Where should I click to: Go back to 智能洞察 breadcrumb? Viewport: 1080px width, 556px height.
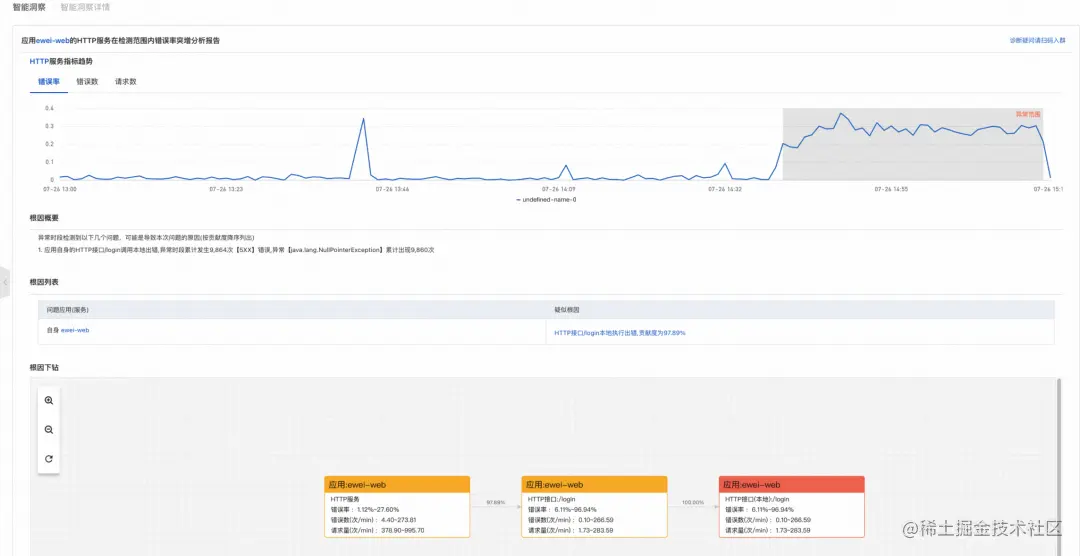point(29,7)
